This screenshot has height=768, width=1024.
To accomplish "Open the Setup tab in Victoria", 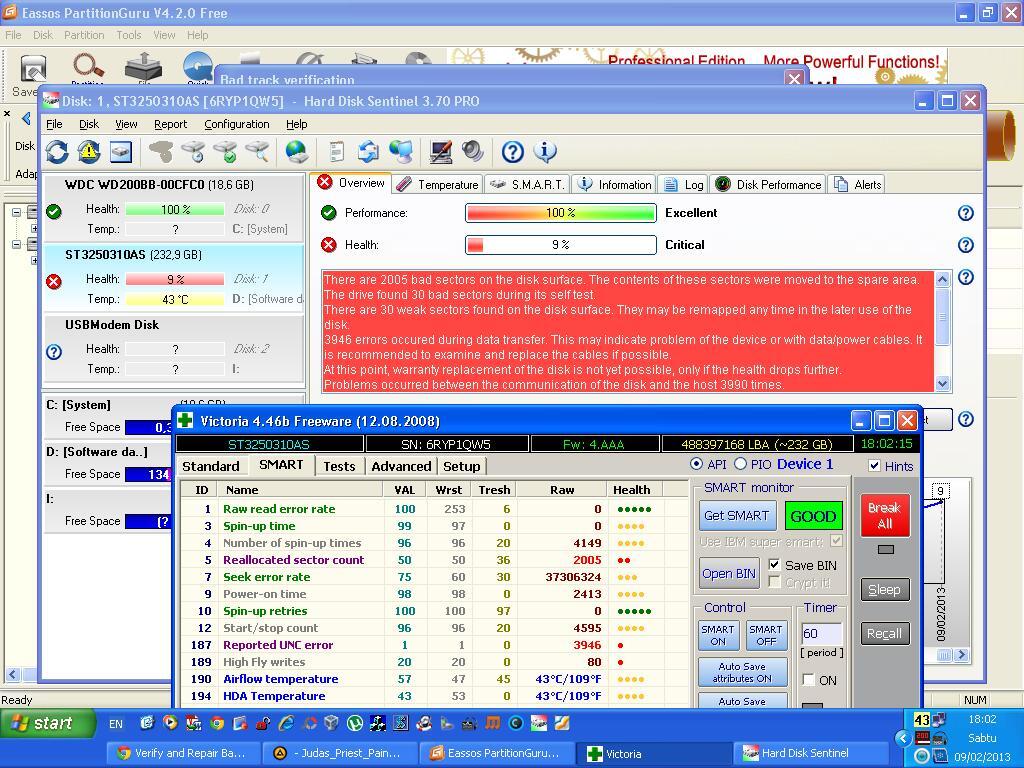I will point(462,466).
